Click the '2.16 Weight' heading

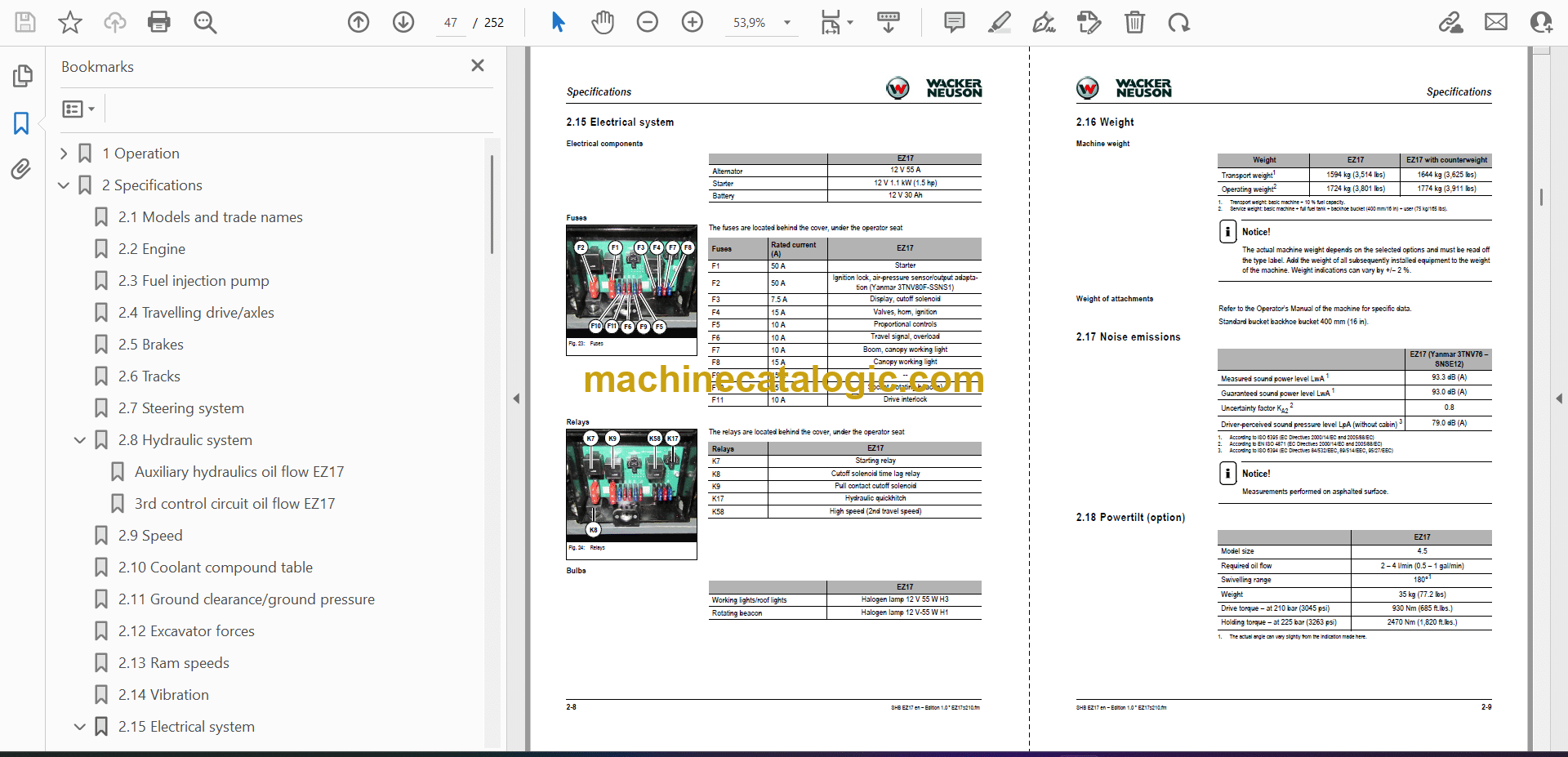tap(1105, 122)
